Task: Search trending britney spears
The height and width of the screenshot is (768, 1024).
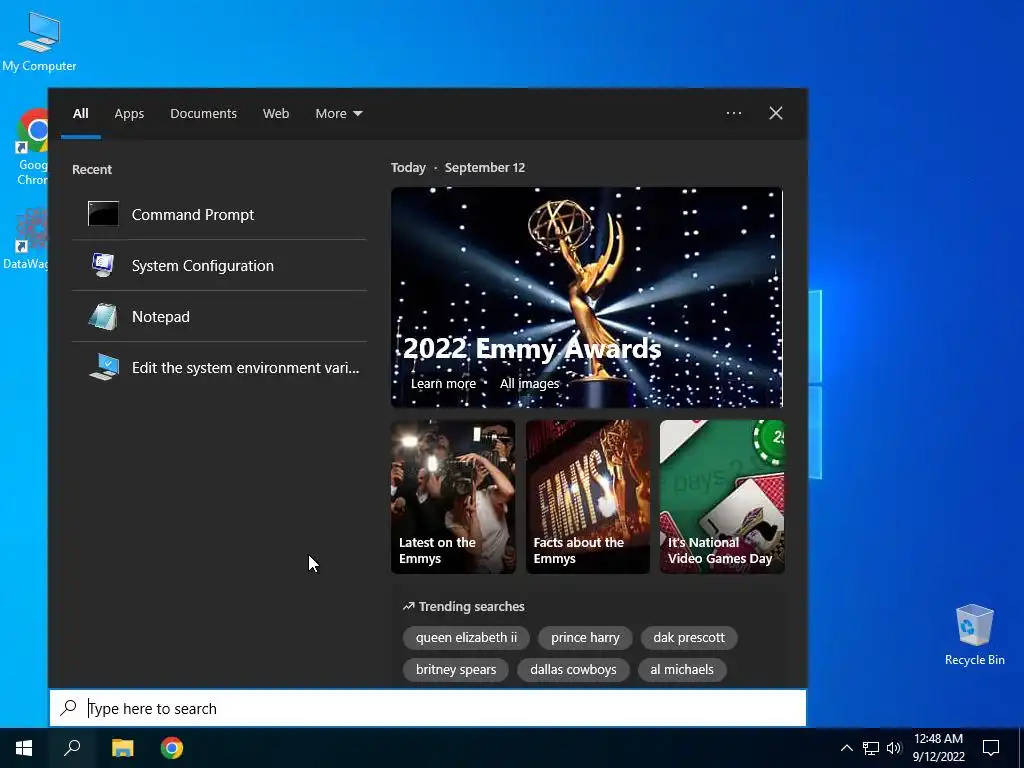Action: coord(456,669)
